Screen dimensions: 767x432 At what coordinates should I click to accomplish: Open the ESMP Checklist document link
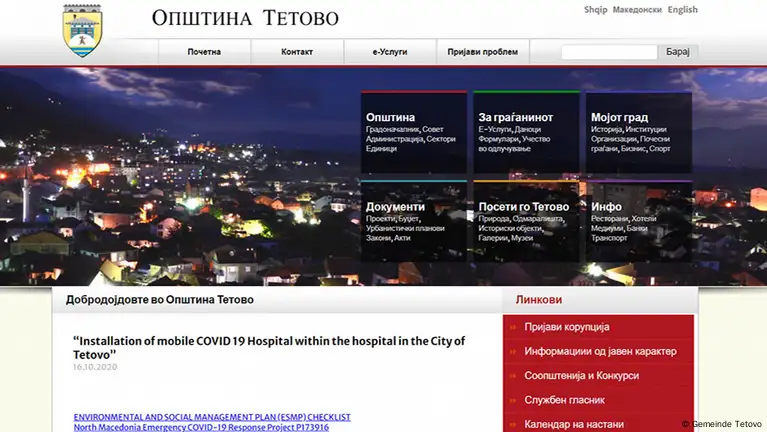click(212, 416)
